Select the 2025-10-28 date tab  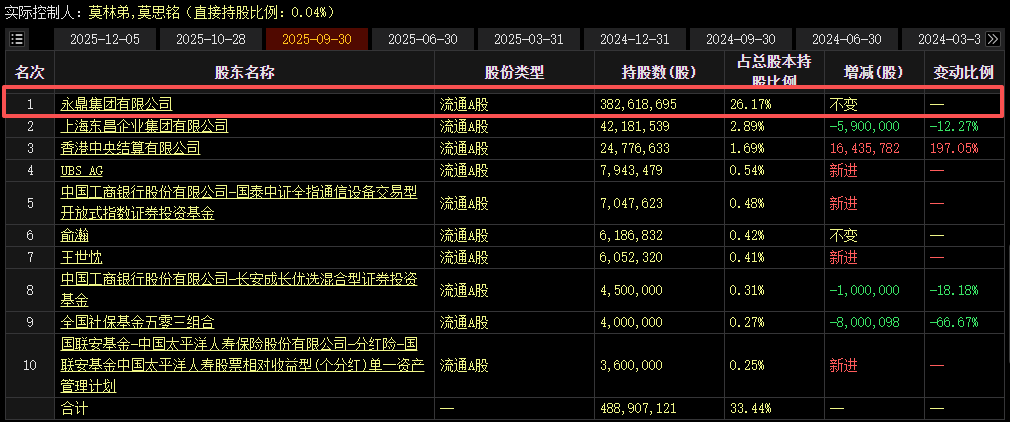pos(211,39)
